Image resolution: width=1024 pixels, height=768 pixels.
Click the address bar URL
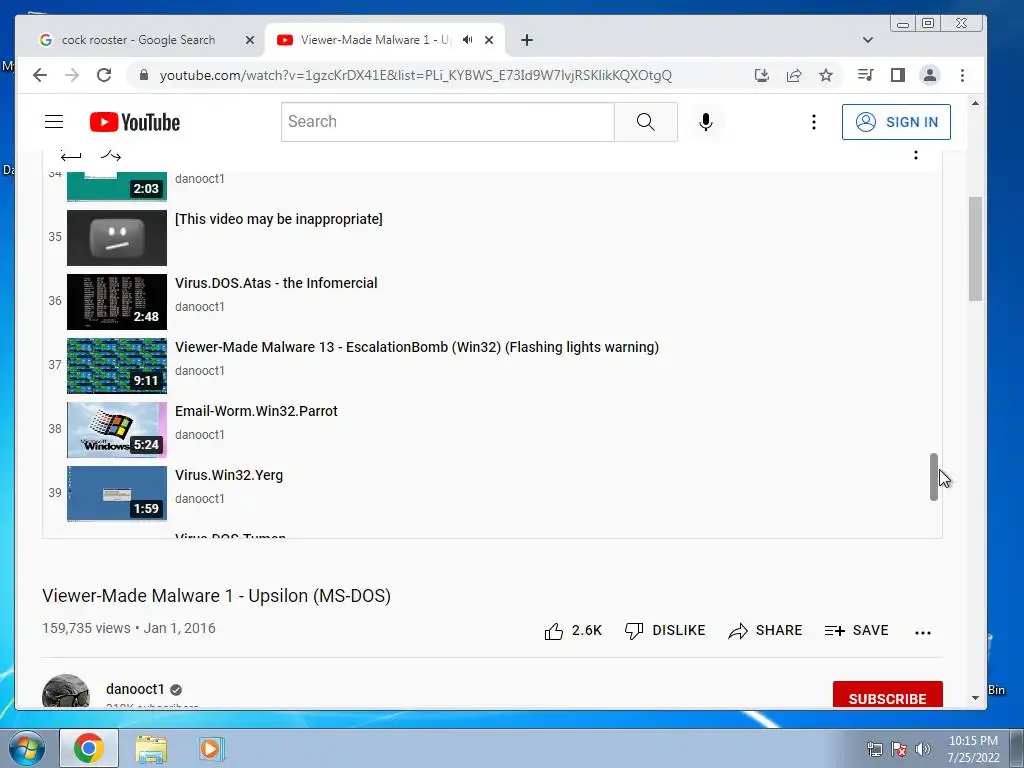415,75
